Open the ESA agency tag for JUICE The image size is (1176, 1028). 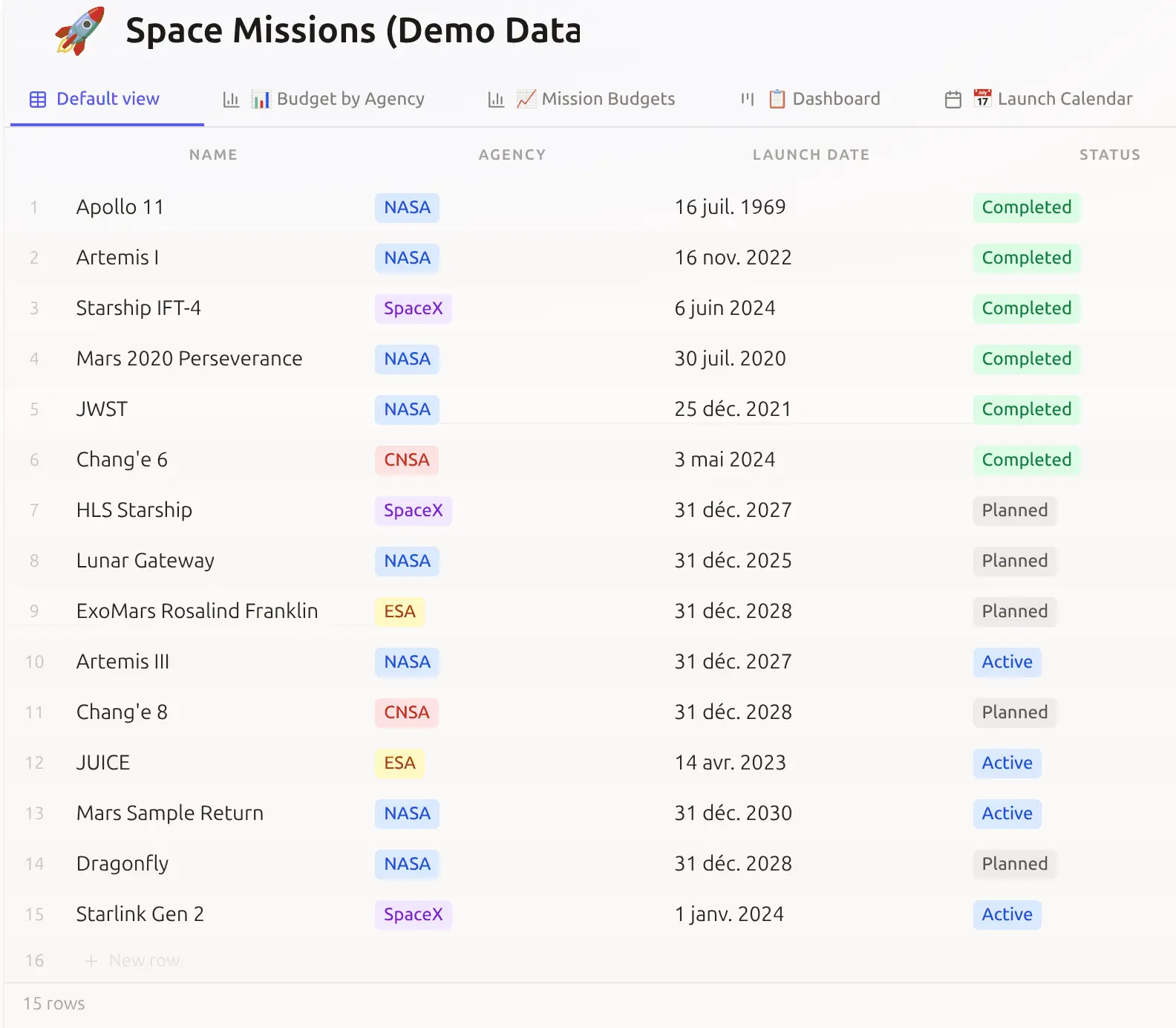pyautogui.click(x=399, y=763)
